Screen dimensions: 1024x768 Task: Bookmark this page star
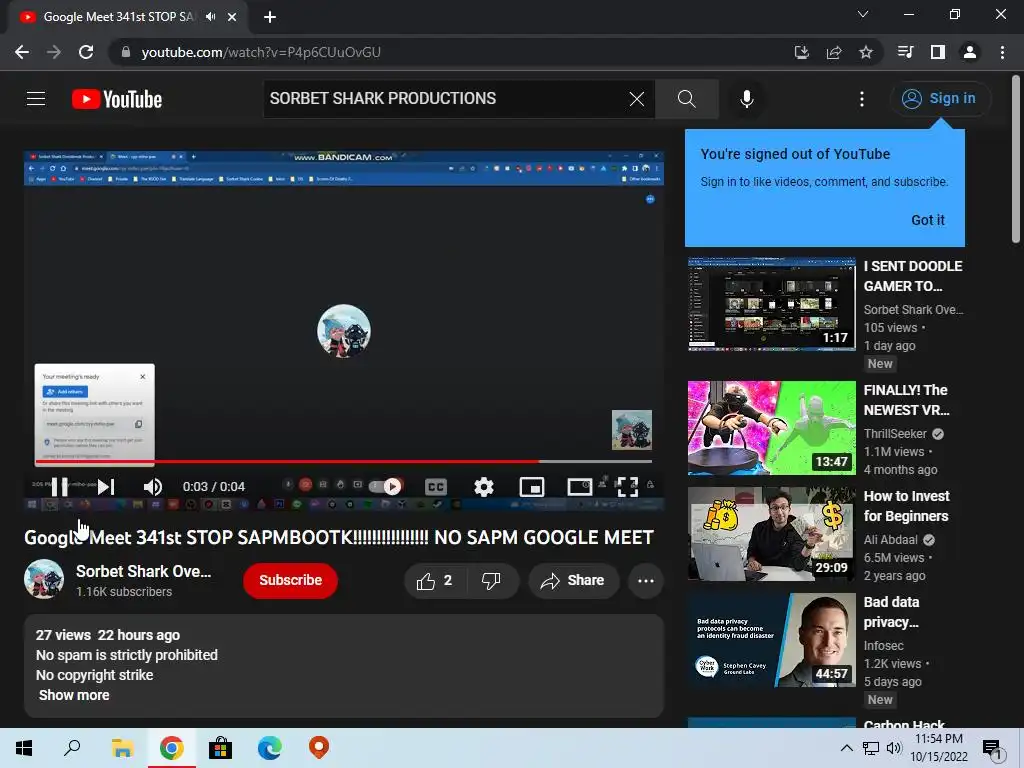866,52
